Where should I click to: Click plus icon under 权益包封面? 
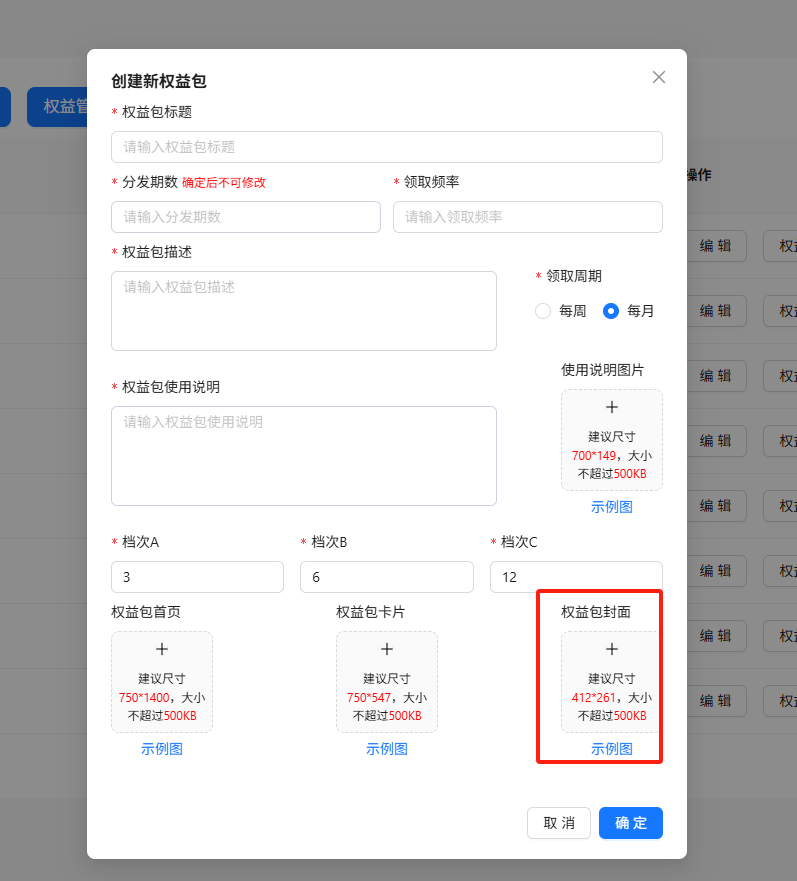612,650
